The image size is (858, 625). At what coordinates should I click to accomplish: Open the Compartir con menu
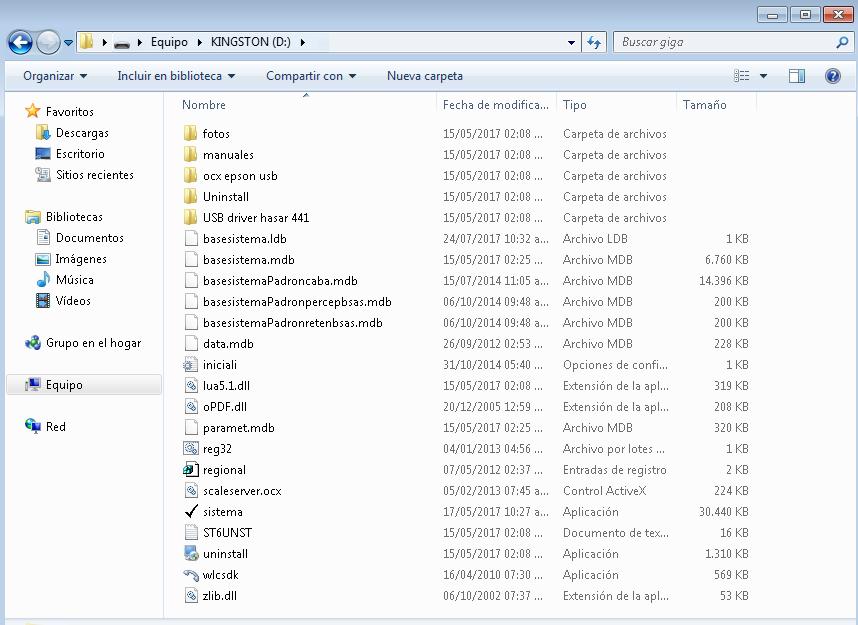(311, 76)
